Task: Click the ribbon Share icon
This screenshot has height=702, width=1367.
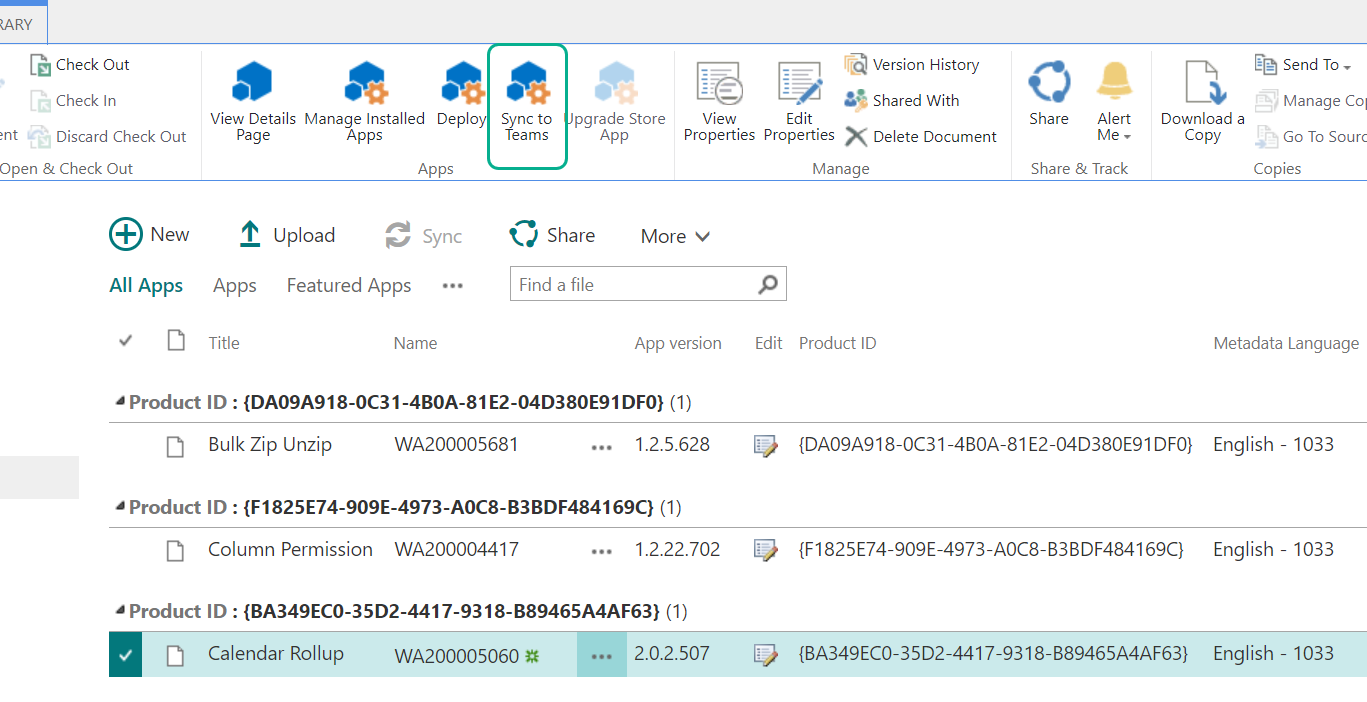Action: coord(1049,82)
